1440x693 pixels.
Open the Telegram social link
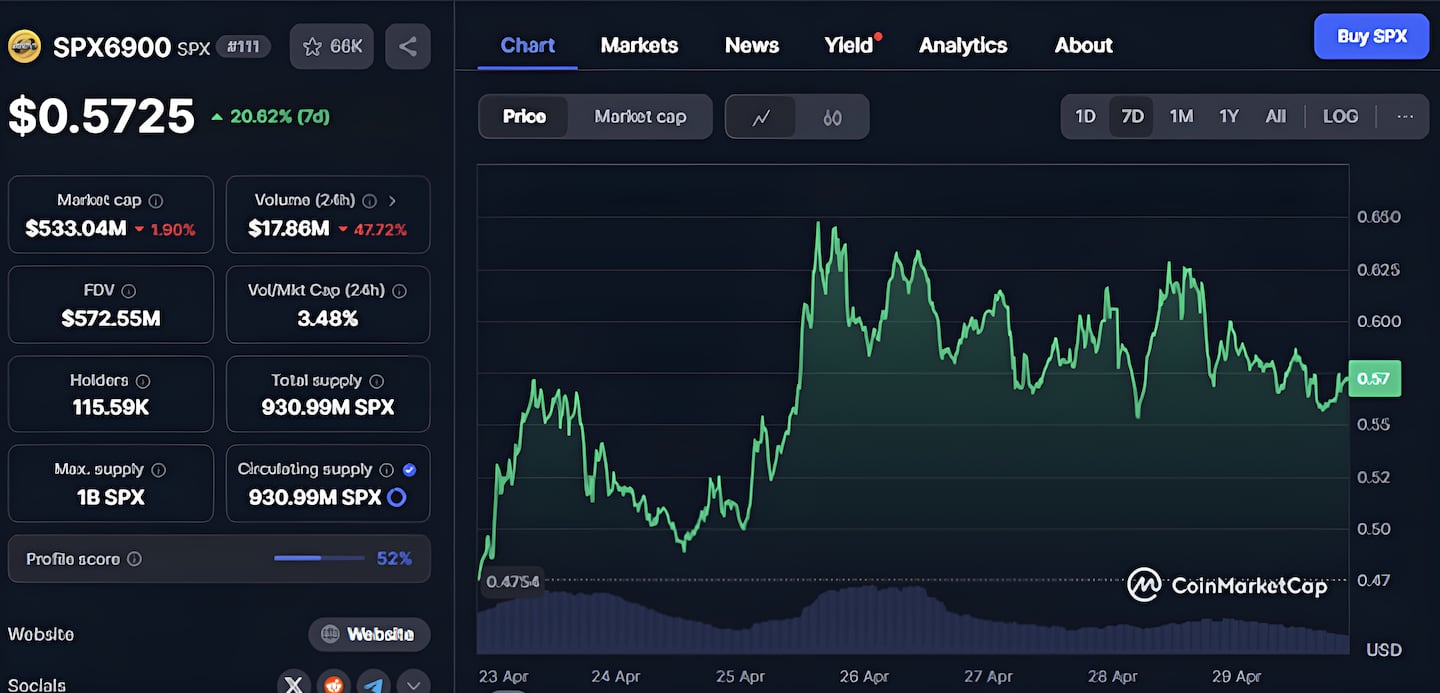[374, 684]
